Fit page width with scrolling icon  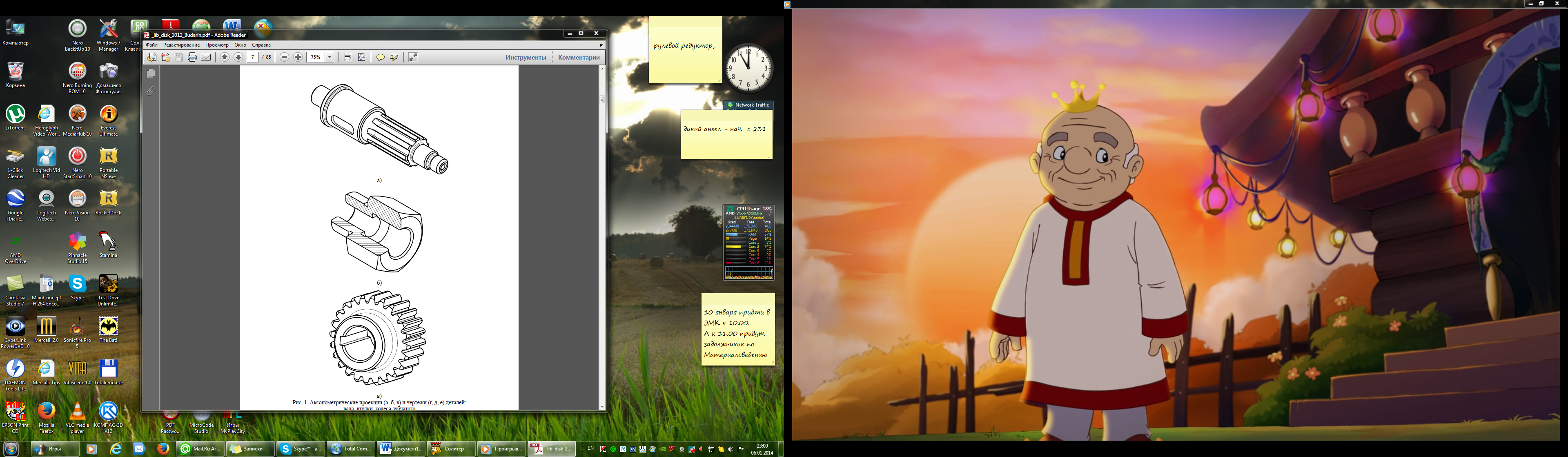coord(347,57)
